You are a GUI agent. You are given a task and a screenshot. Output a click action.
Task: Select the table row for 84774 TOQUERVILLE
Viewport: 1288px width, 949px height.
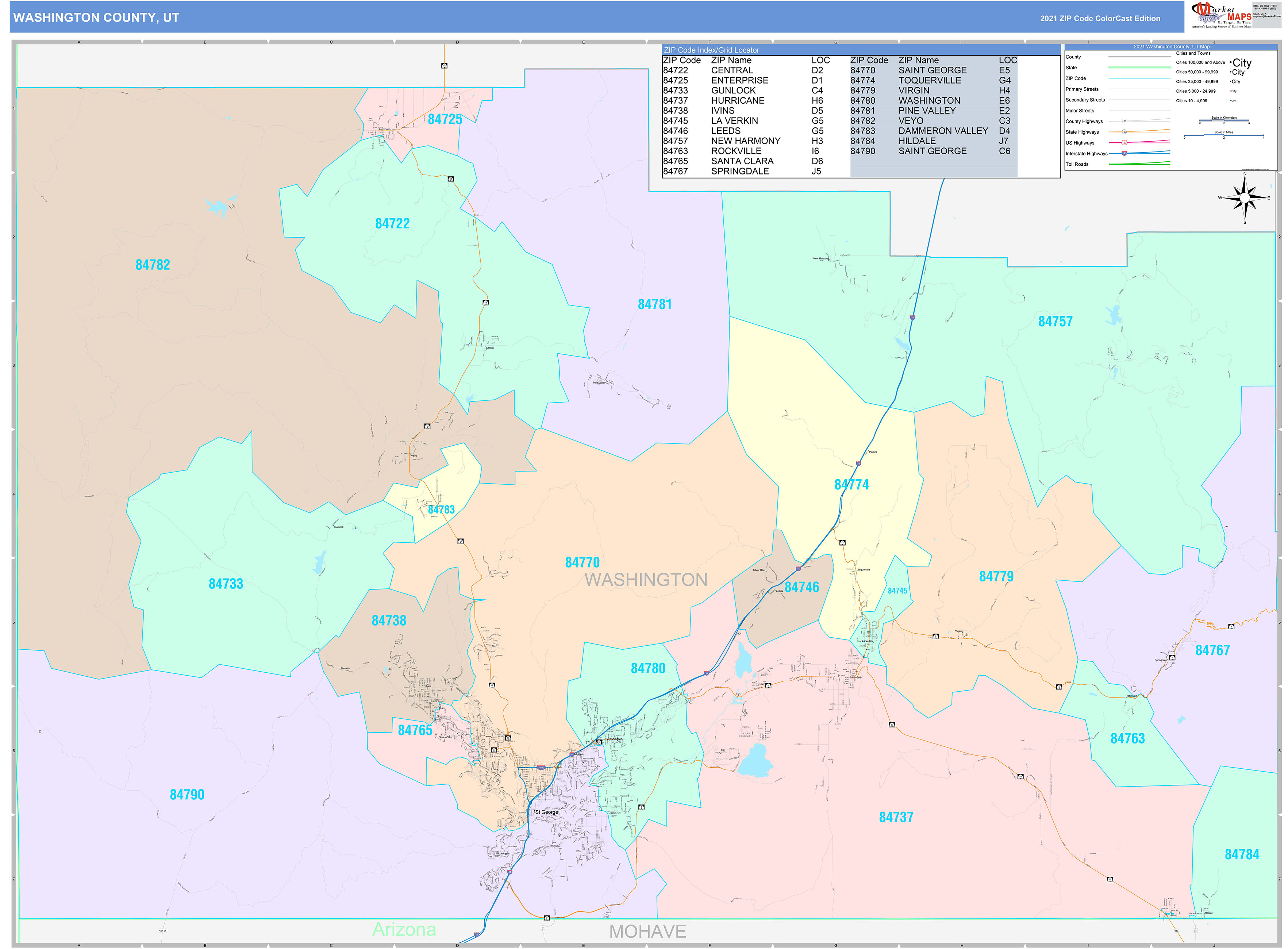pos(934,80)
